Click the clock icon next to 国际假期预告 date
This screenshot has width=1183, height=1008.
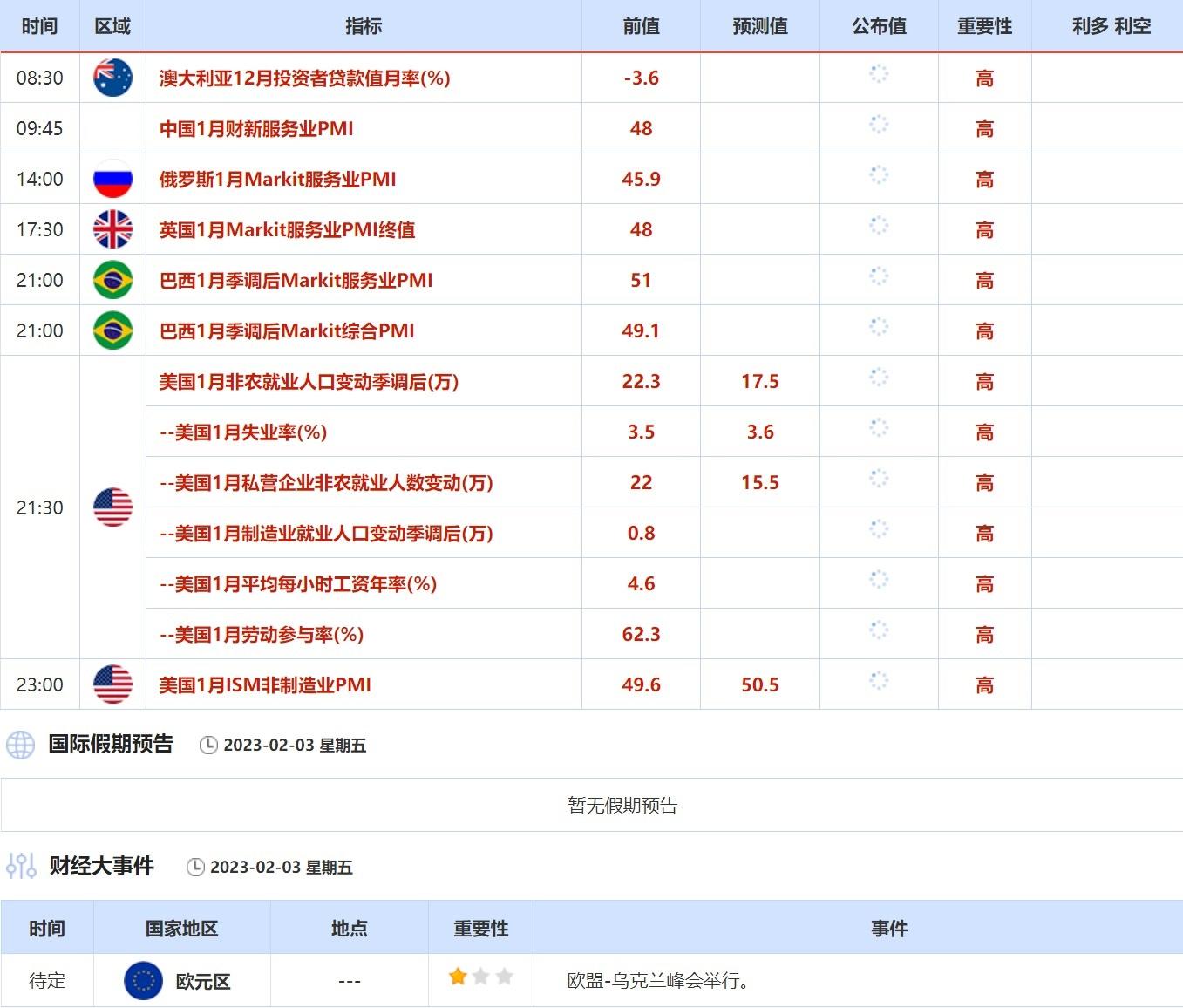pyautogui.click(x=208, y=746)
